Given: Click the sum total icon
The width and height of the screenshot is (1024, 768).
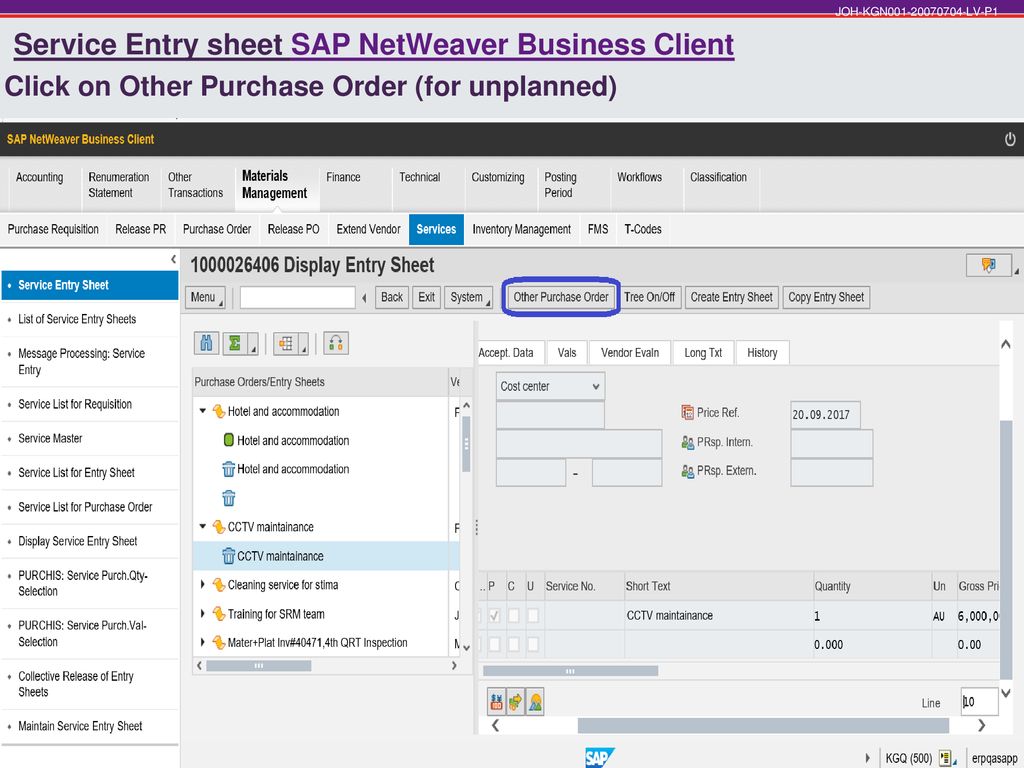Looking at the screenshot, I should click(236, 343).
